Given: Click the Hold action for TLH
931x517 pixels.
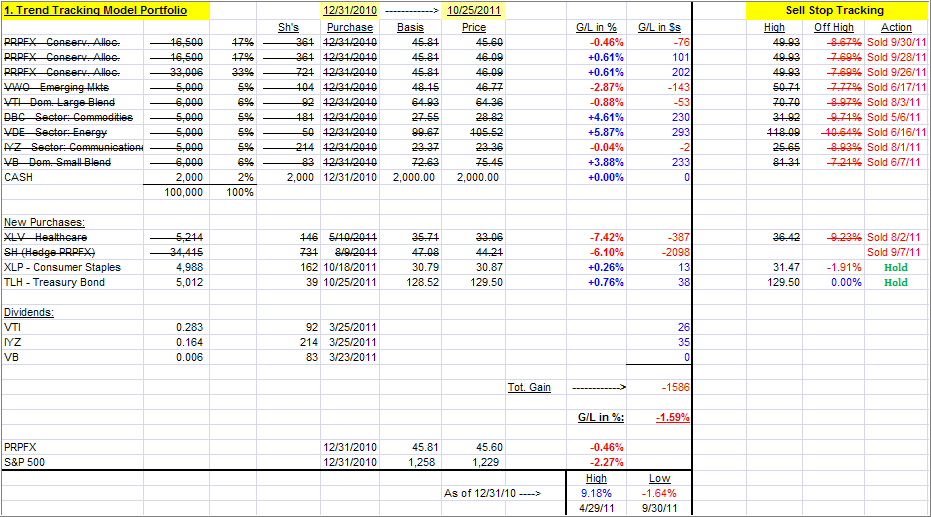Looking at the screenshot, I should pos(896,283).
